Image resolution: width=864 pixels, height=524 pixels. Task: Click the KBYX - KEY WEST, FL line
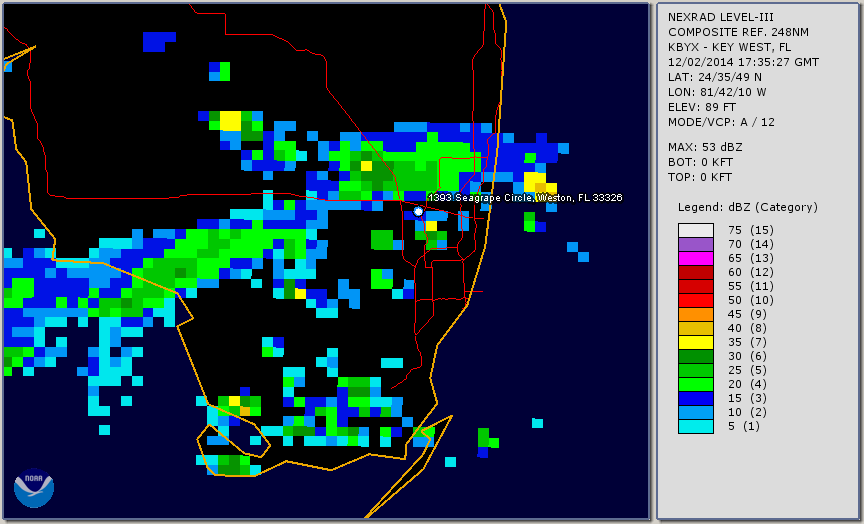pos(730,47)
